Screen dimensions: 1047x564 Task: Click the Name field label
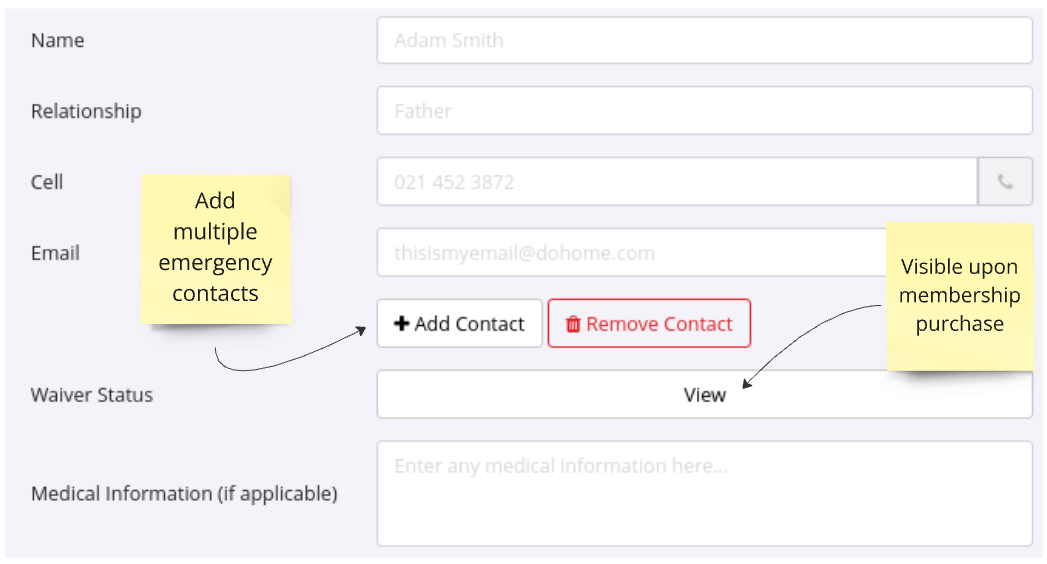pos(58,41)
